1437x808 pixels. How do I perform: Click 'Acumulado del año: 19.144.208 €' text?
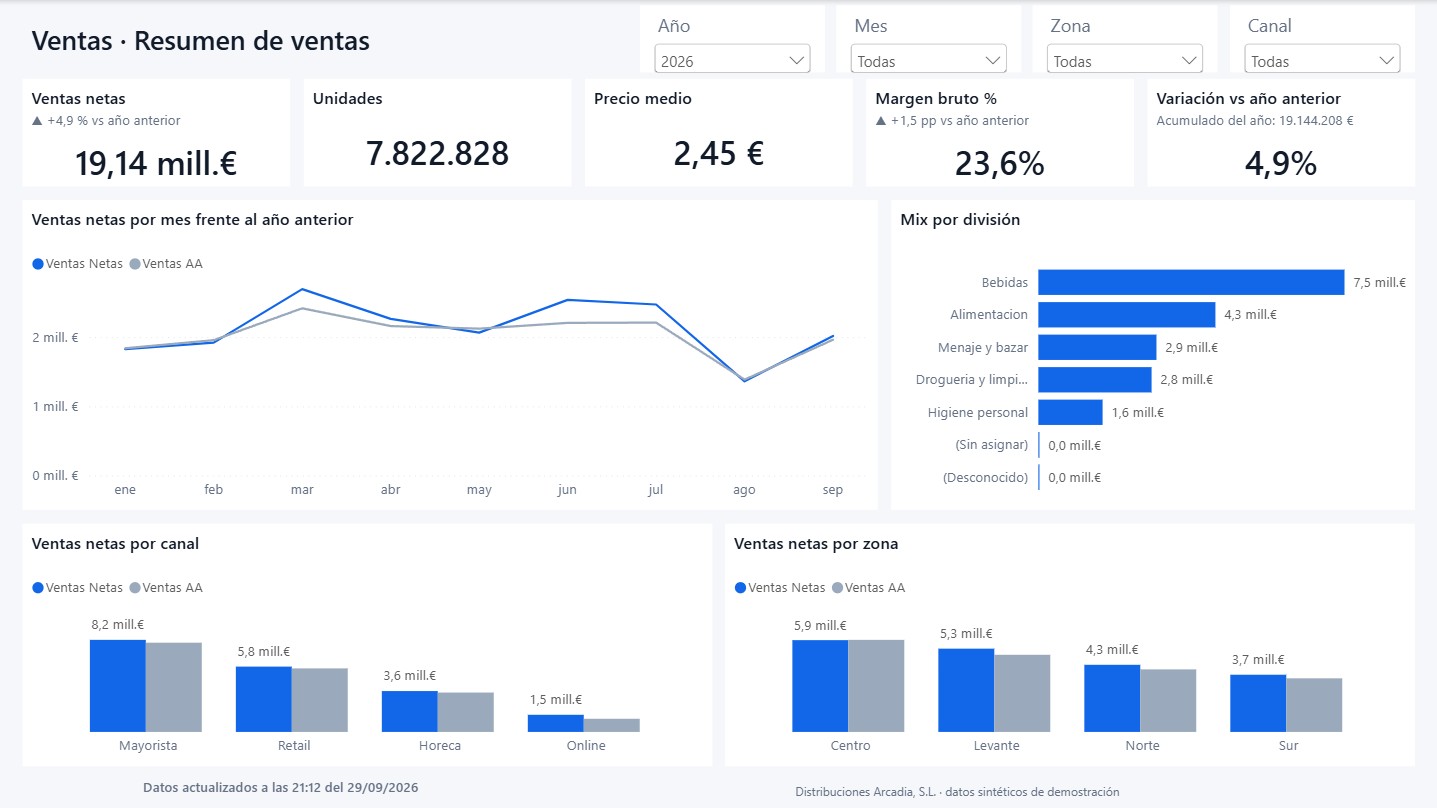pyautogui.click(x=1255, y=121)
